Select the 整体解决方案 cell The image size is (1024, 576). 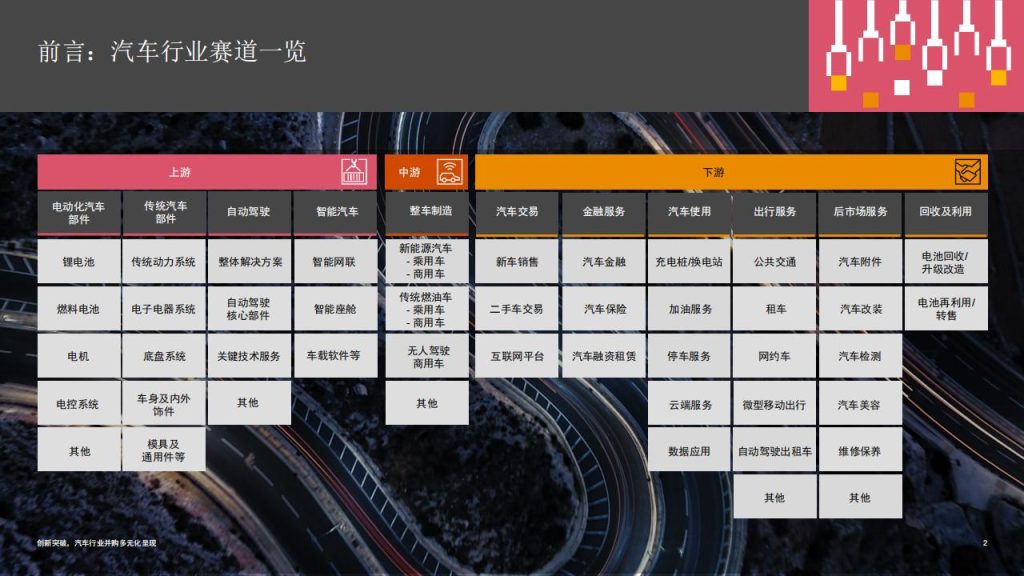[x=249, y=261]
